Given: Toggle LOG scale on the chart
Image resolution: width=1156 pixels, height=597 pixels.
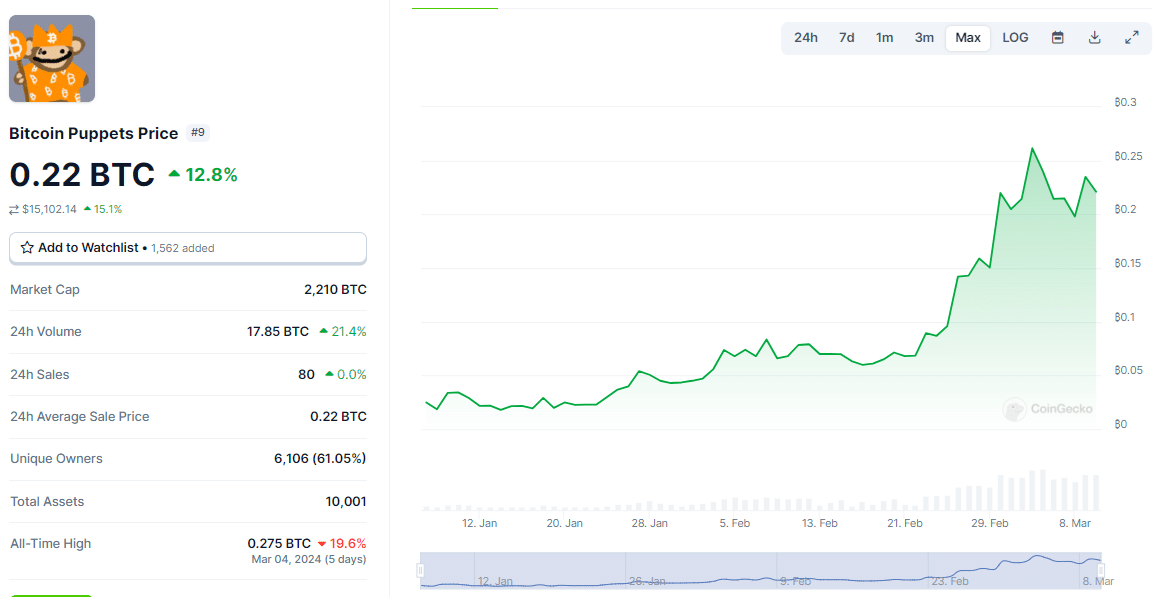Looking at the screenshot, I should 1015,38.
